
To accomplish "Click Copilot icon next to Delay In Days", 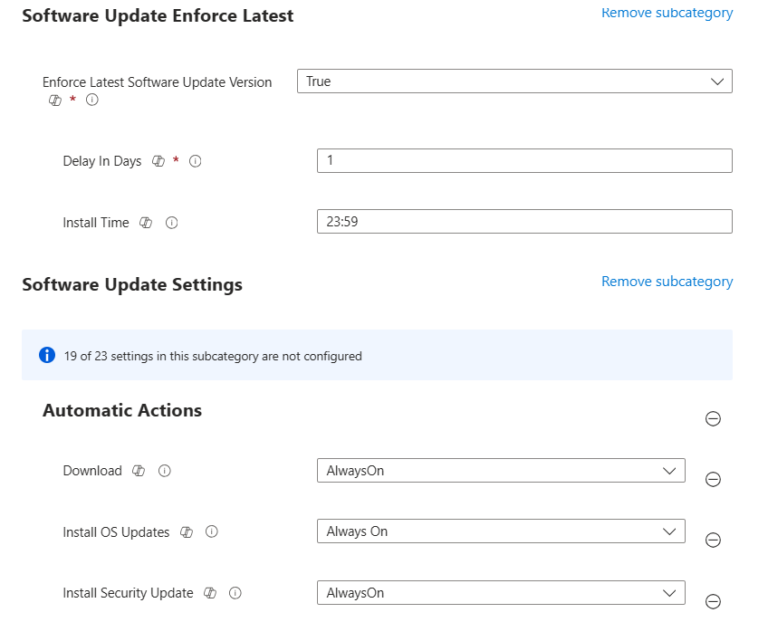I will [158, 161].
